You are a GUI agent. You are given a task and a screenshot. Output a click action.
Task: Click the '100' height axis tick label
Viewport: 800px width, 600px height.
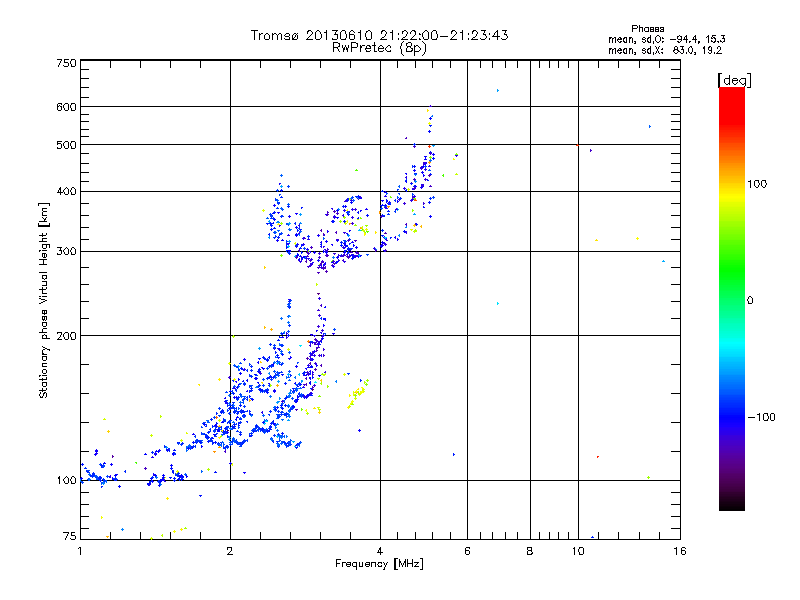pyautogui.click(x=66, y=480)
